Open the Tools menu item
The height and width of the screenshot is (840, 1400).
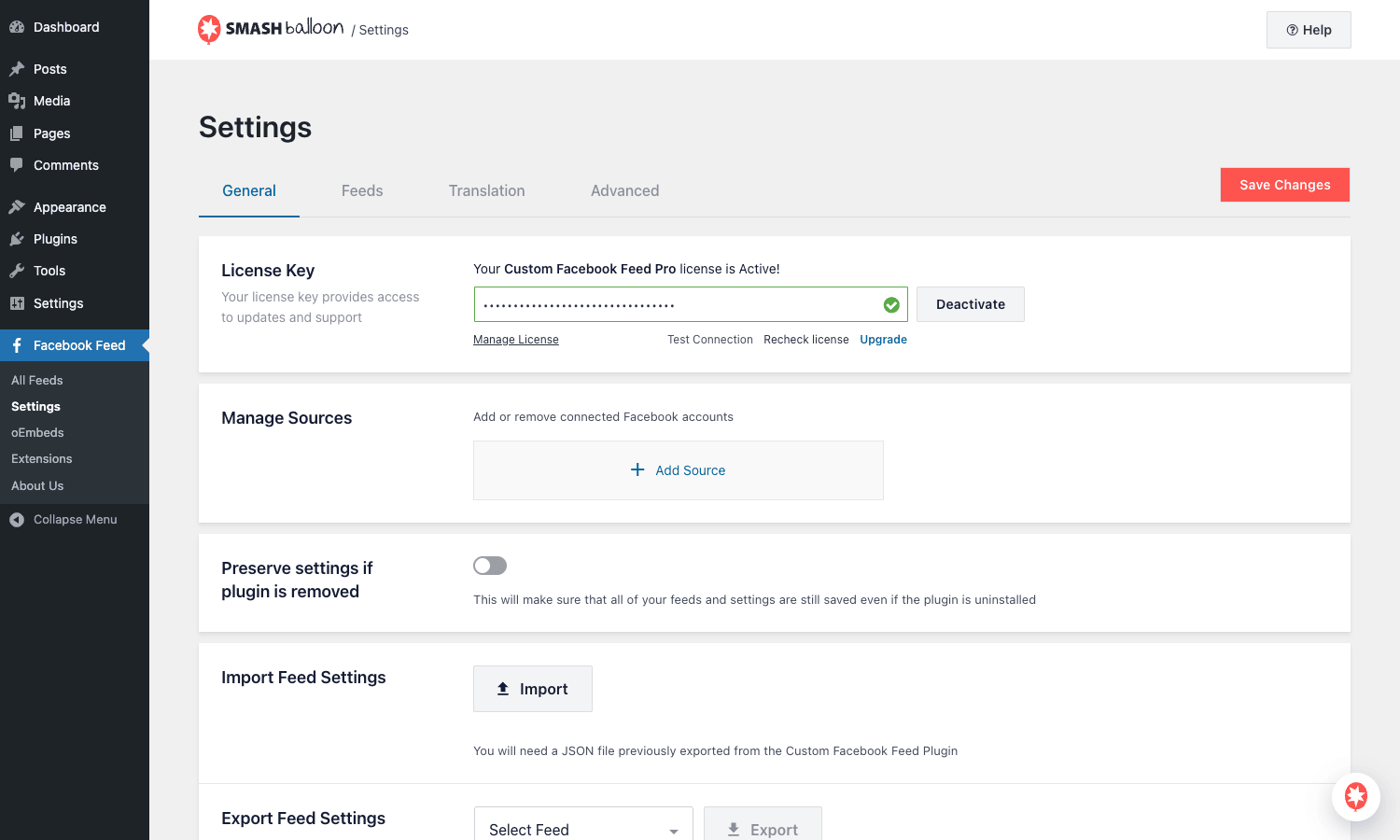point(75,271)
